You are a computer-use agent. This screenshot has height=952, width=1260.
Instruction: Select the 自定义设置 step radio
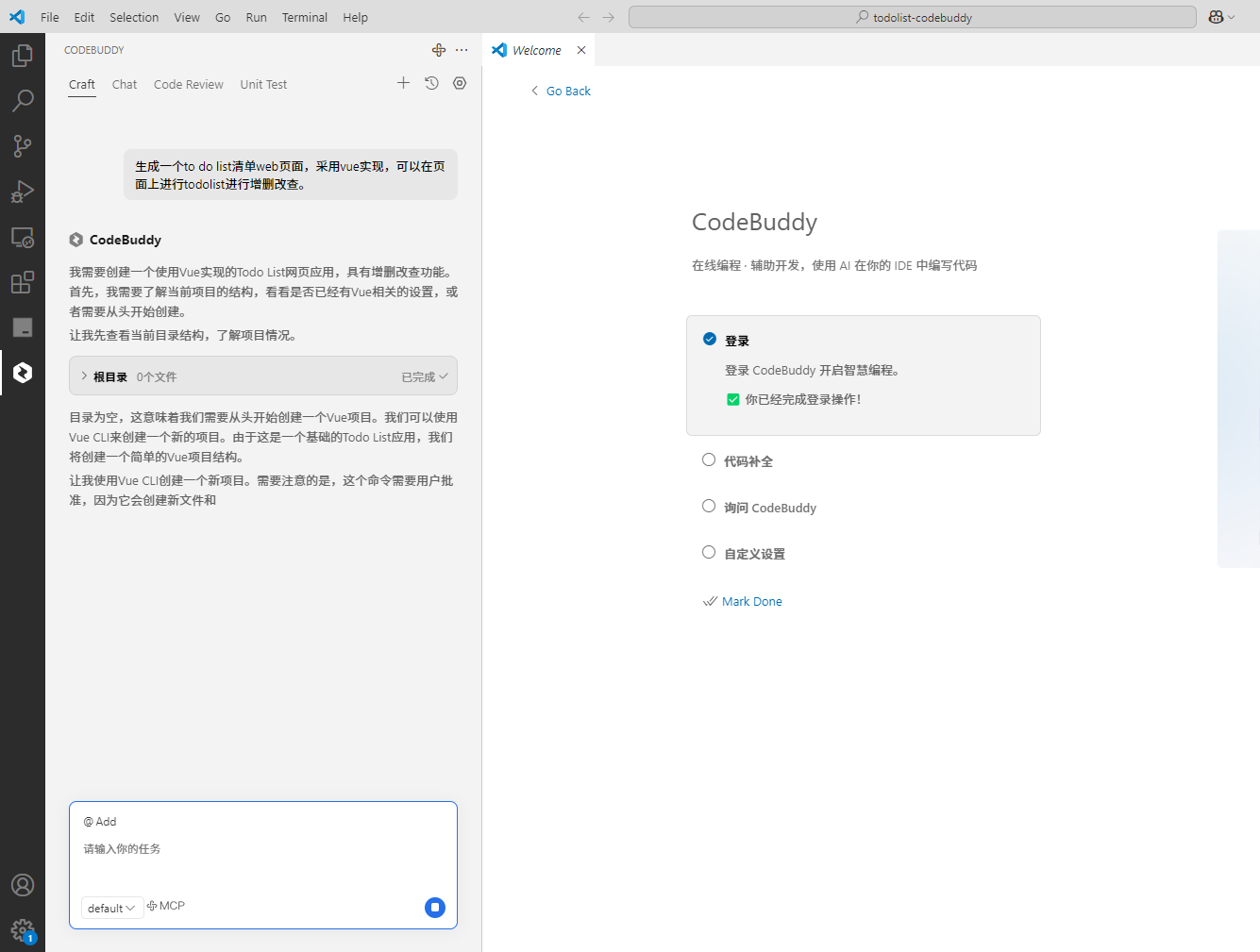pyautogui.click(x=709, y=552)
